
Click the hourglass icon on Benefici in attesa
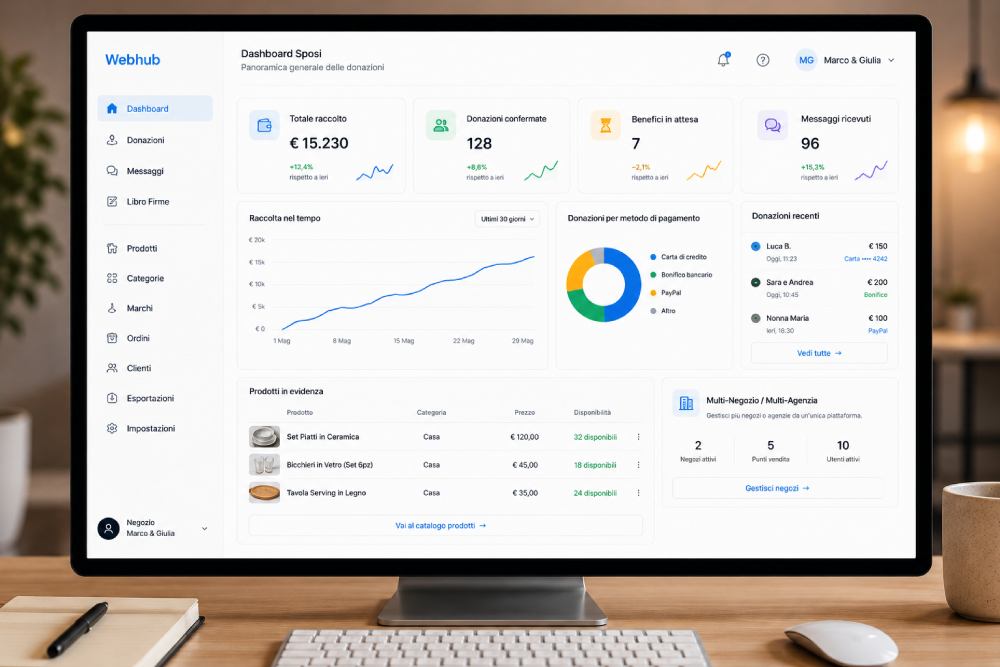606,125
